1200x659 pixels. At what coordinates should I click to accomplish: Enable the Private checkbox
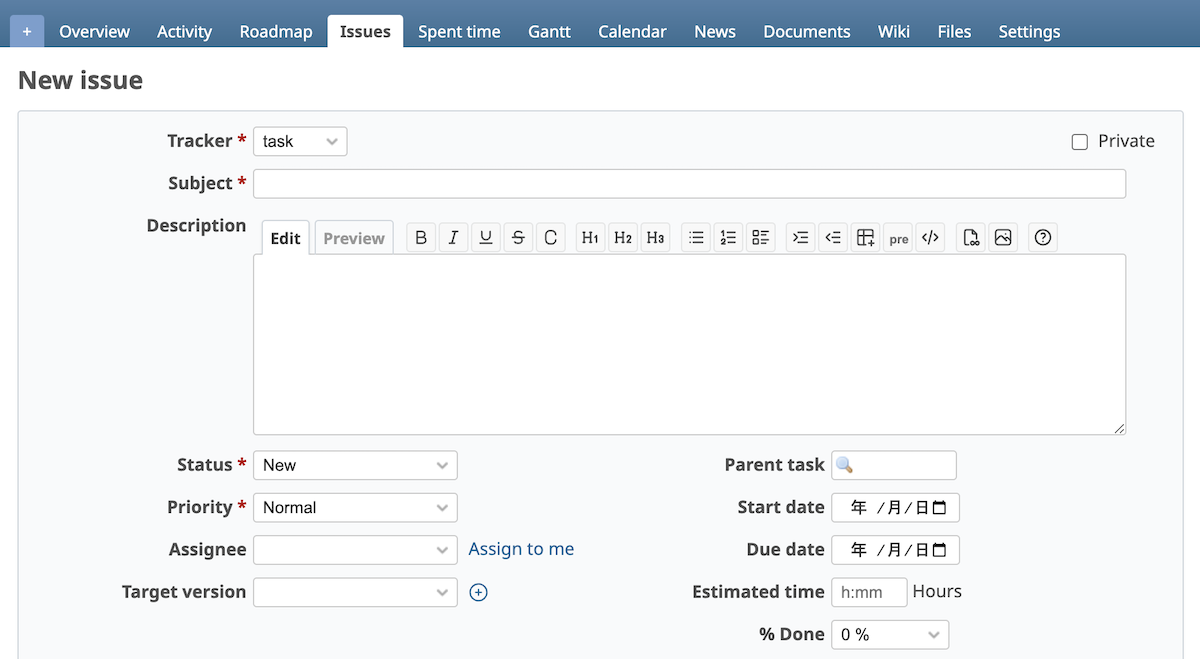click(1080, 141)
